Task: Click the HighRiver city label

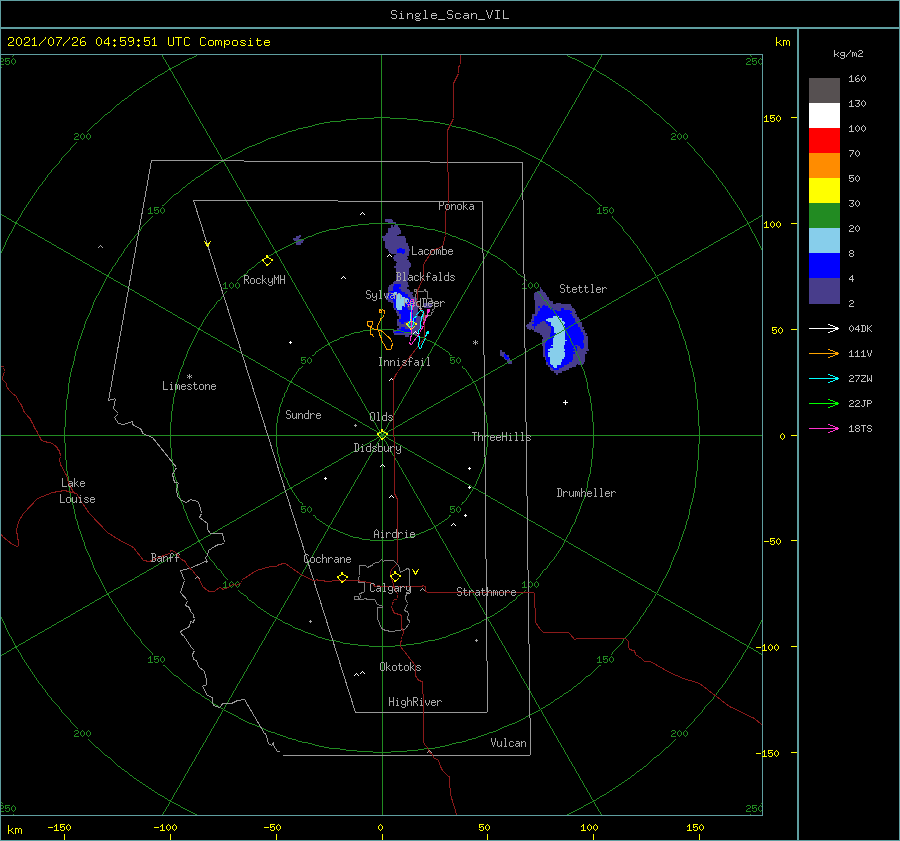Action: pos(414,702)
